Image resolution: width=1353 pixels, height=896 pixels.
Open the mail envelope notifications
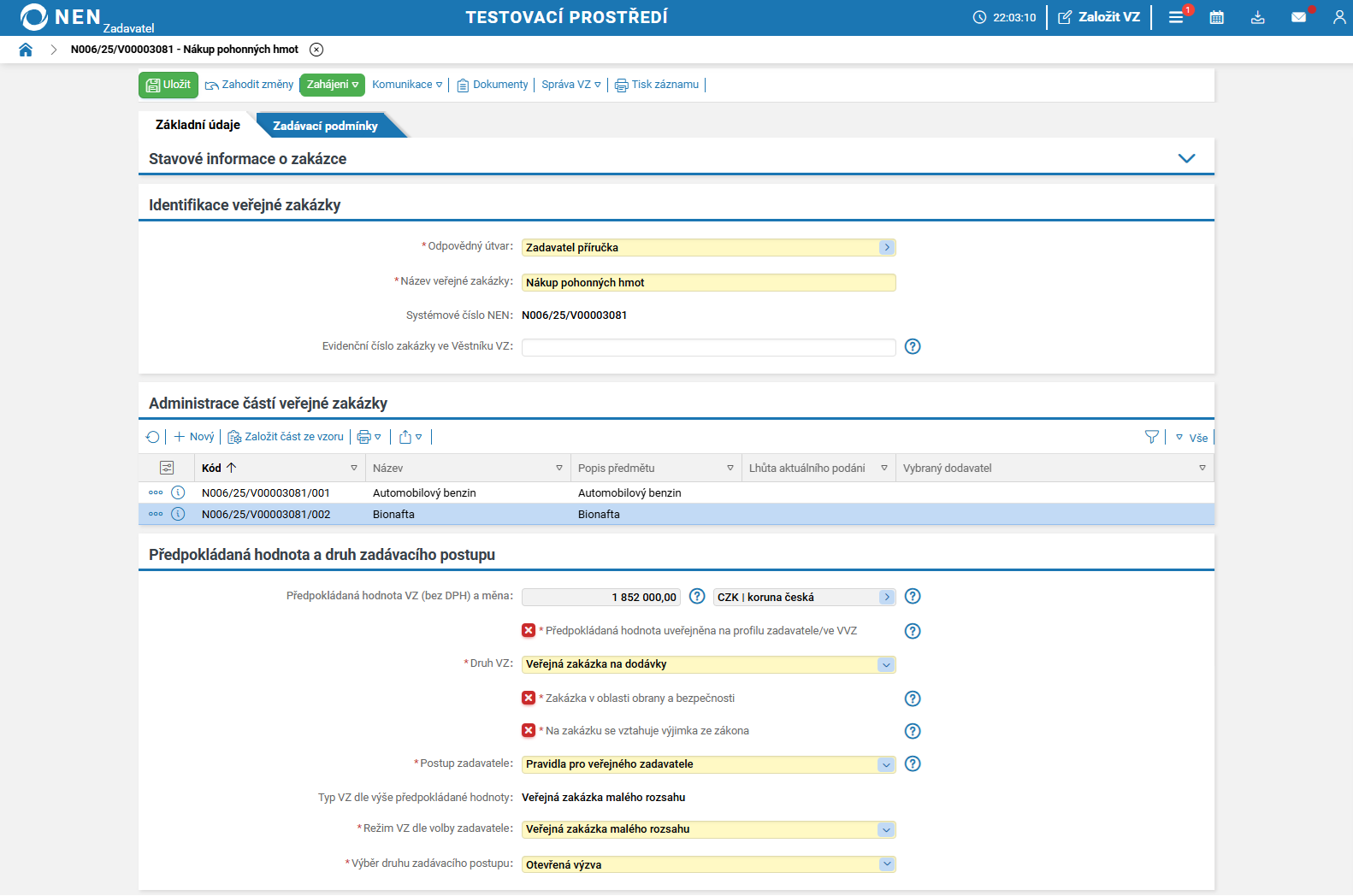click(x=1298, y=17)
